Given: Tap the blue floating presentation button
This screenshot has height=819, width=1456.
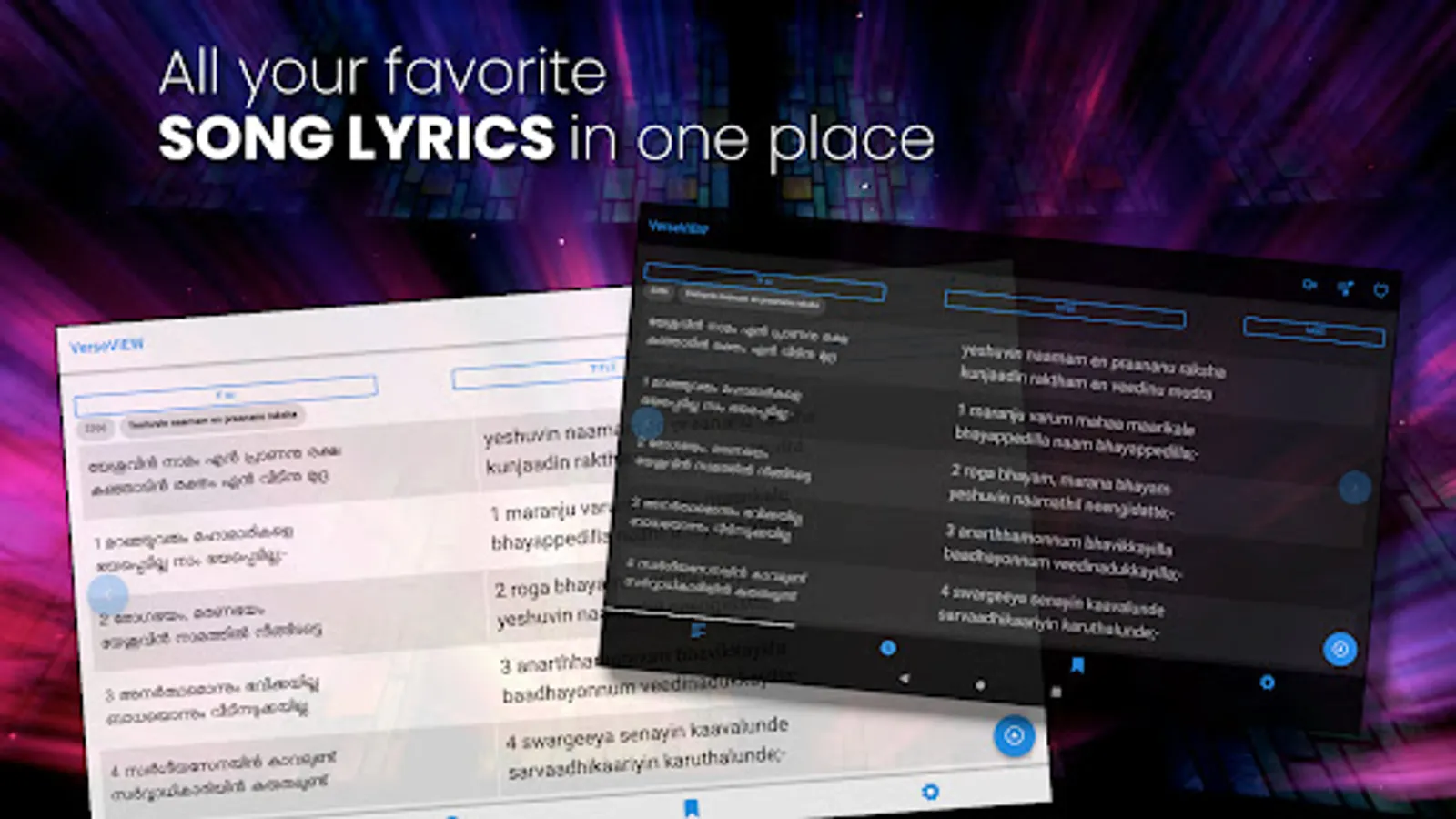Looking at the screenshot, I should [x=1338, y=648].
